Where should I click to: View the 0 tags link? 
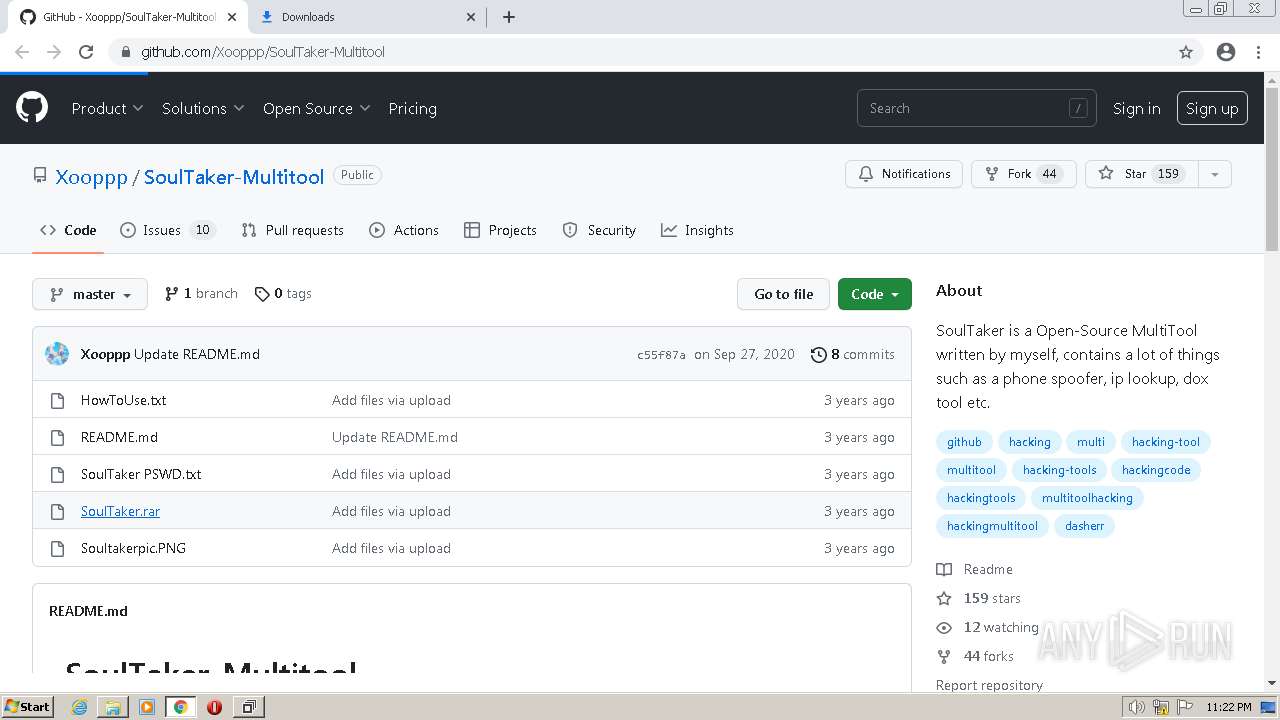(x=283, y=293)
